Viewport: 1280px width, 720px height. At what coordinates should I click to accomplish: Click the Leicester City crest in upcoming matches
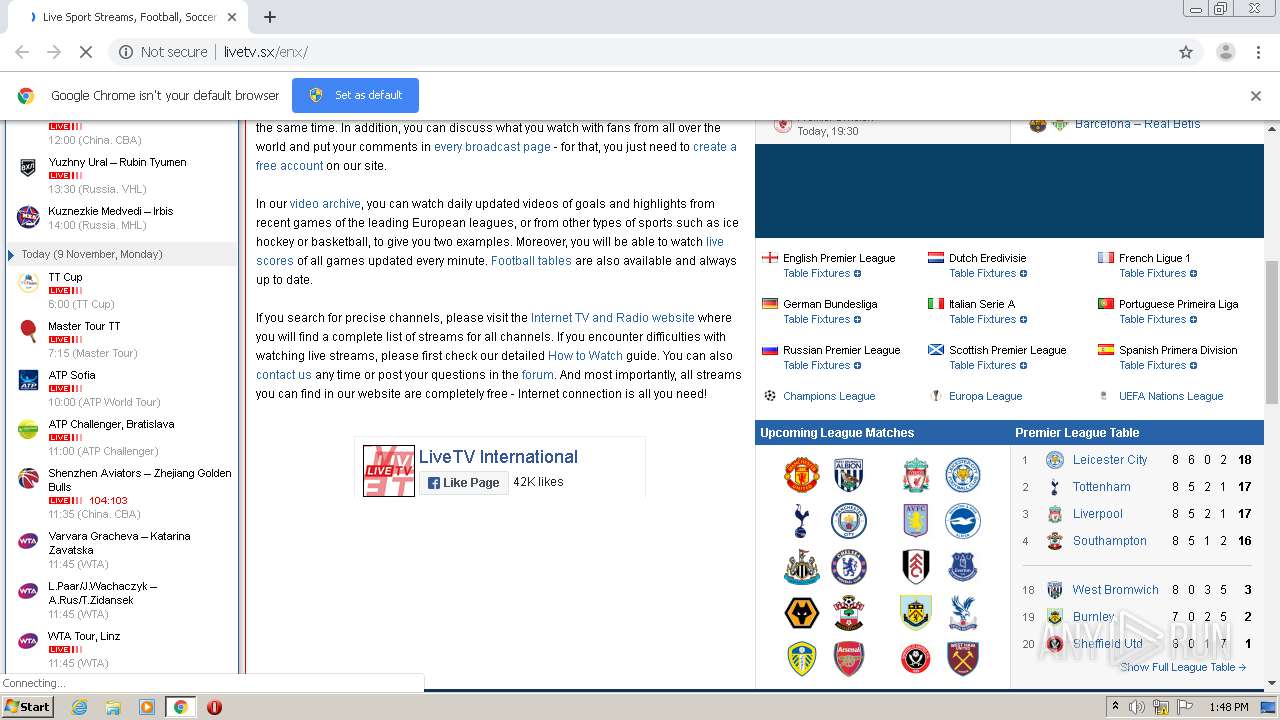pyautogui.click(x=963, y=475)
